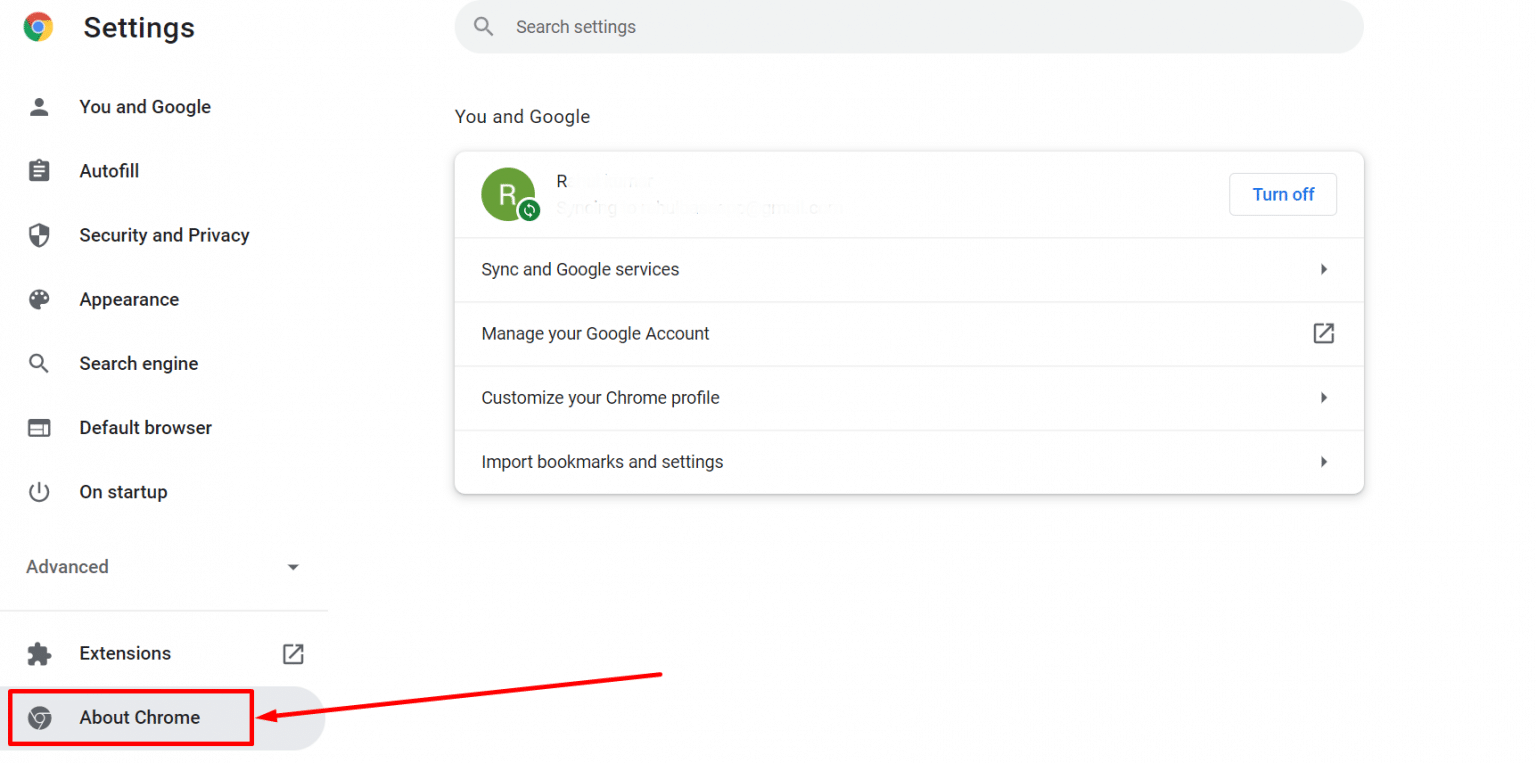Click the Chrome logo beside About Chrome
Screen dimensions: 1536x763
(x=40, y=717)
